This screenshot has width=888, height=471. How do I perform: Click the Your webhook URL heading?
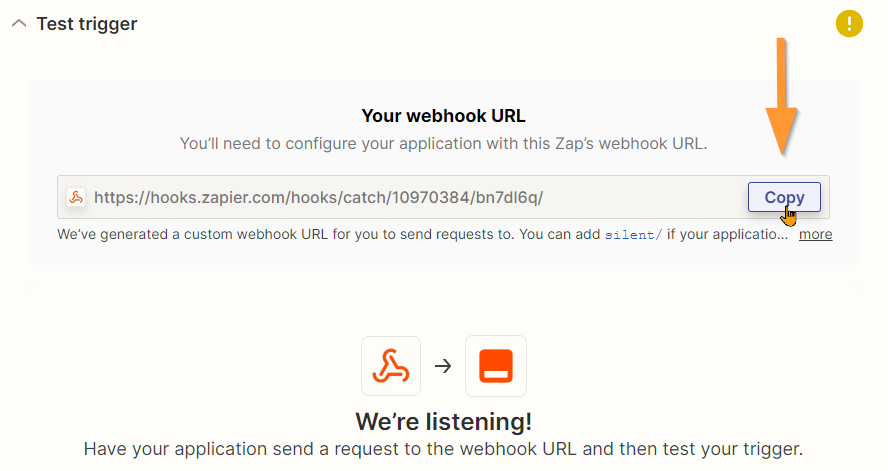tap(443, 115)
